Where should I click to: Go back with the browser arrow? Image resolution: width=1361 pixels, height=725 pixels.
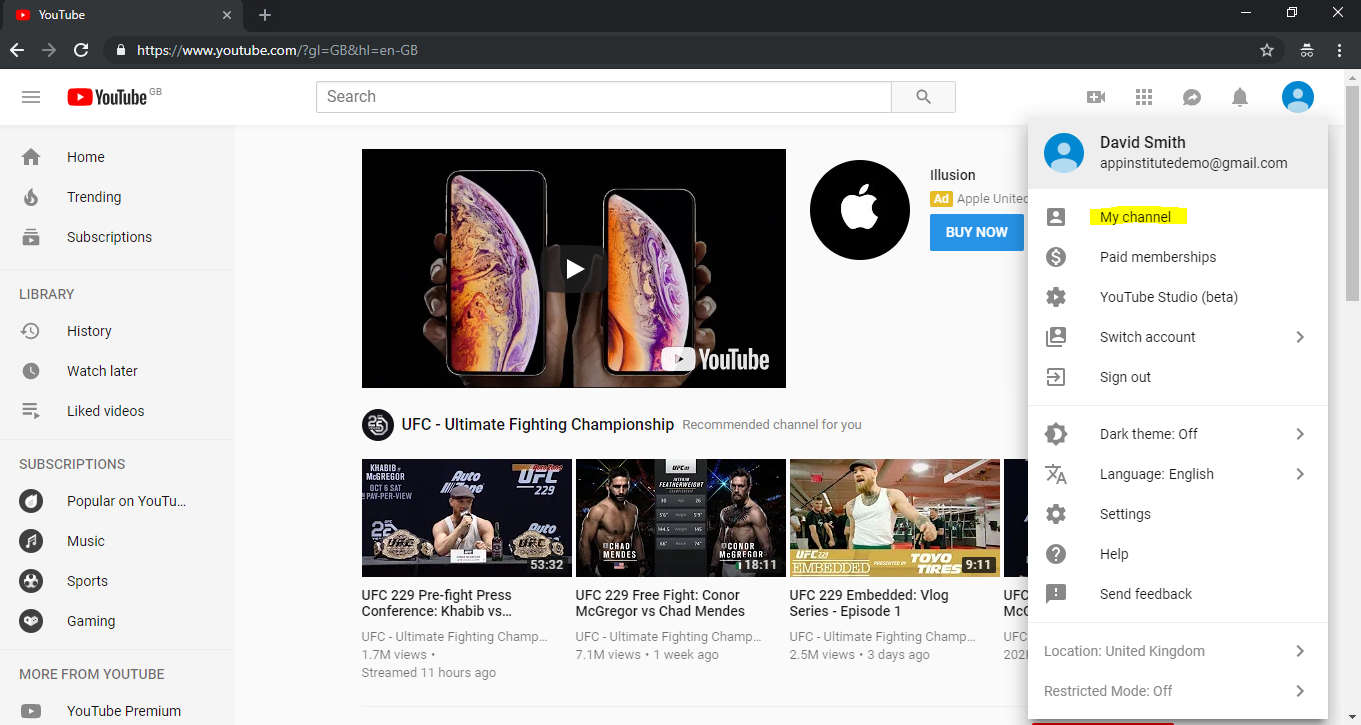tap(17, 50)
